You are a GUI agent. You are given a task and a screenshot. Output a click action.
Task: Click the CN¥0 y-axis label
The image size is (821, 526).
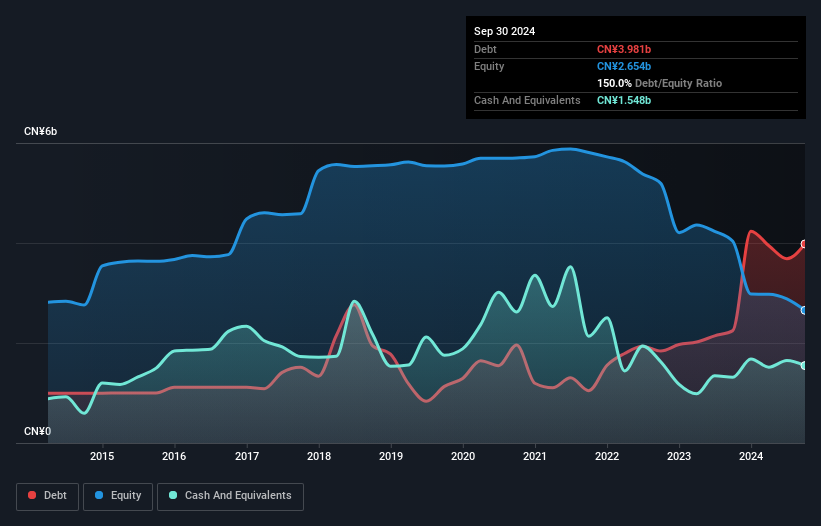tap(38, 431)
